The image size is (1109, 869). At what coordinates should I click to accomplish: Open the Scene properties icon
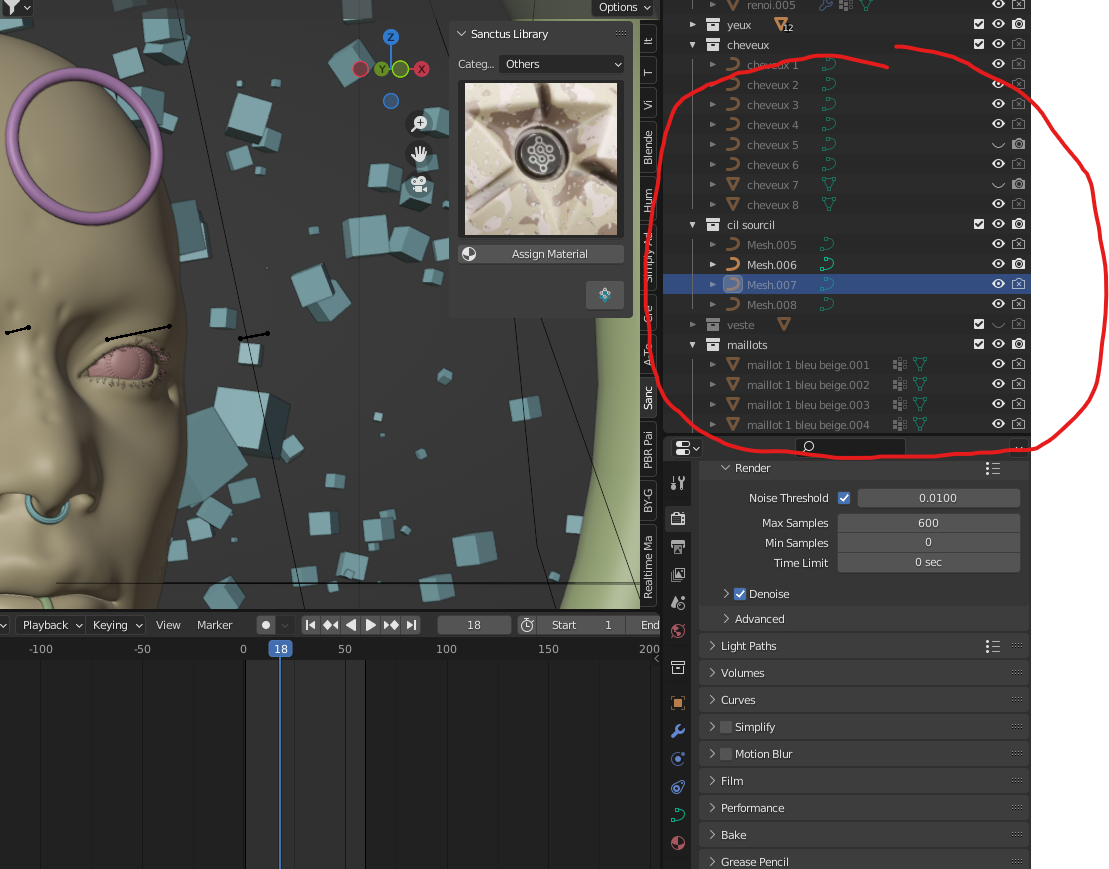coord(678,602)
